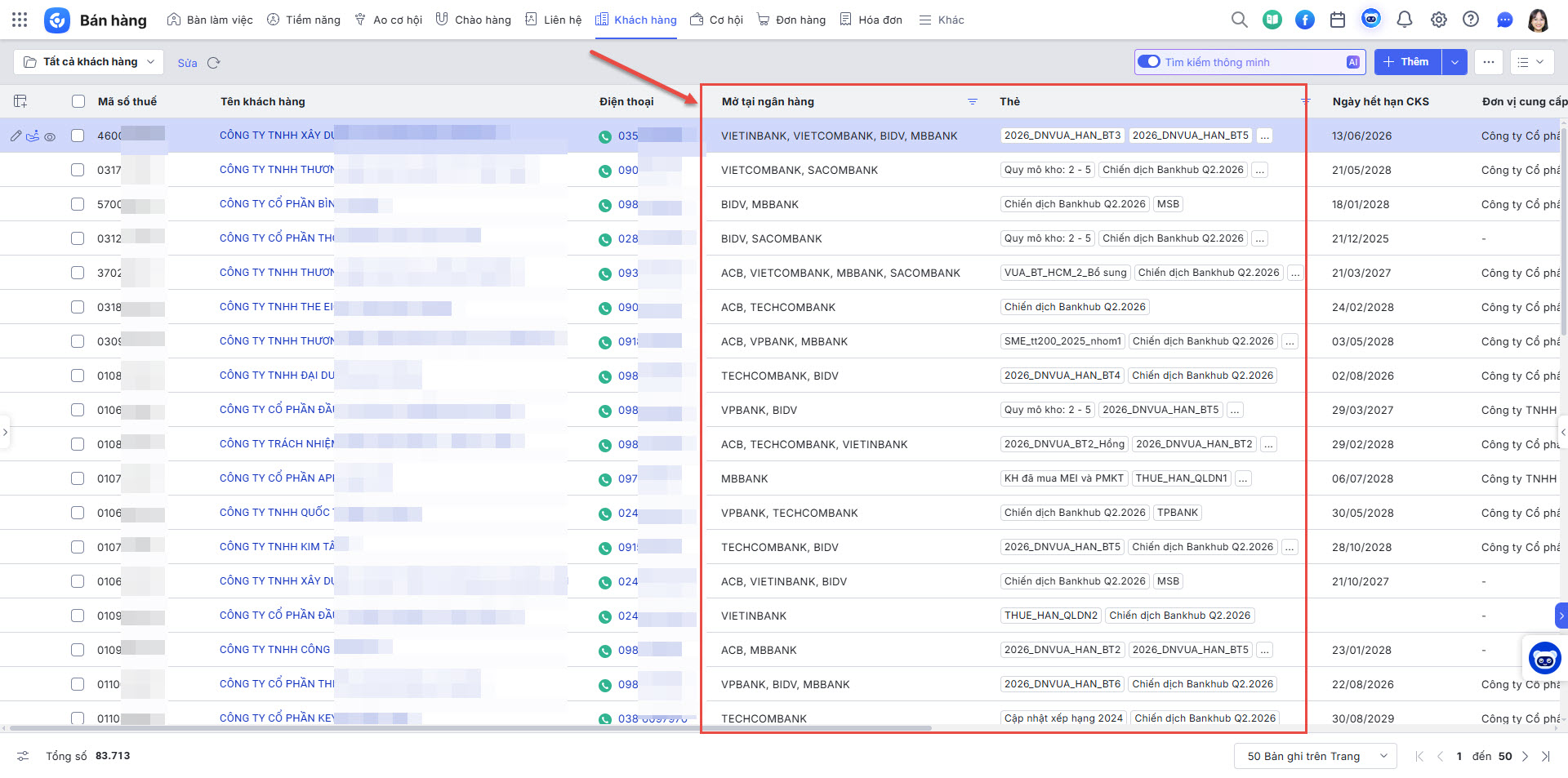Switch to the Đơn hàng tab
The image size is (1568, 778).
tap(791, 20)
